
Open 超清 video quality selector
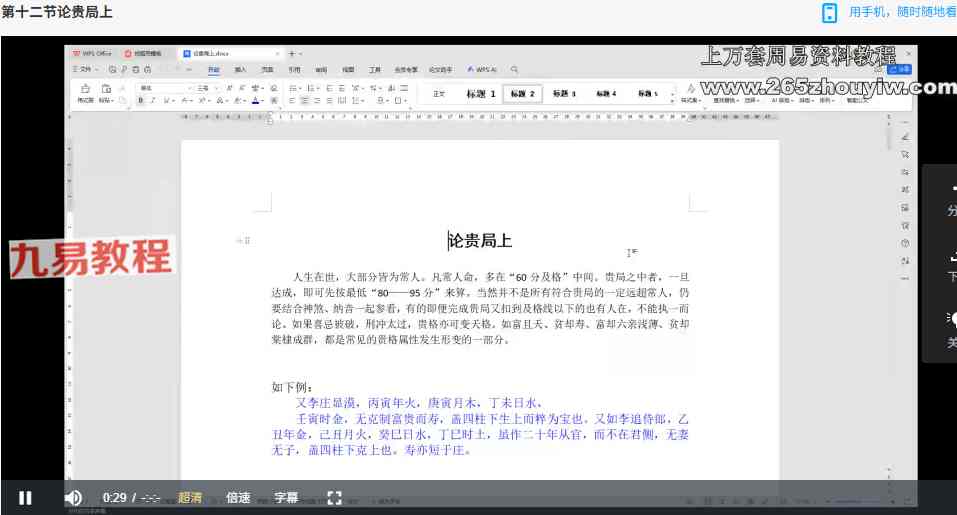click(x=190, y=497)
